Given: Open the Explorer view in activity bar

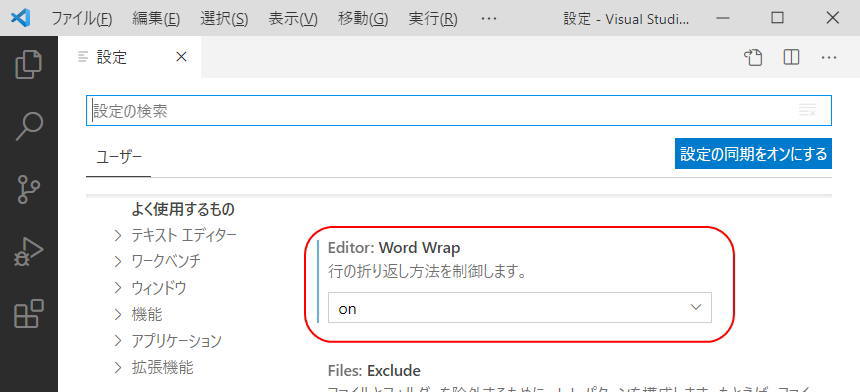Looking at the screenshot, I should click(29, 65).
